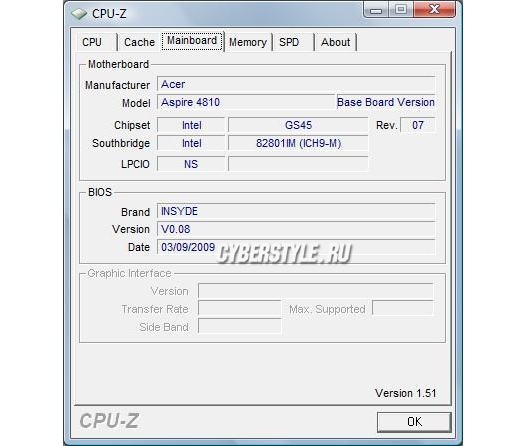The height and width of the screenshot is (446, 525).
Task: Click the LPCIO vendor field NS
Action: 191,164
